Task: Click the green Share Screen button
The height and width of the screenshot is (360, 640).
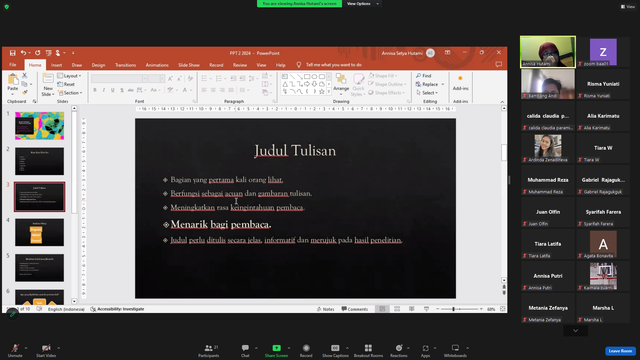Action: [276, 350]
